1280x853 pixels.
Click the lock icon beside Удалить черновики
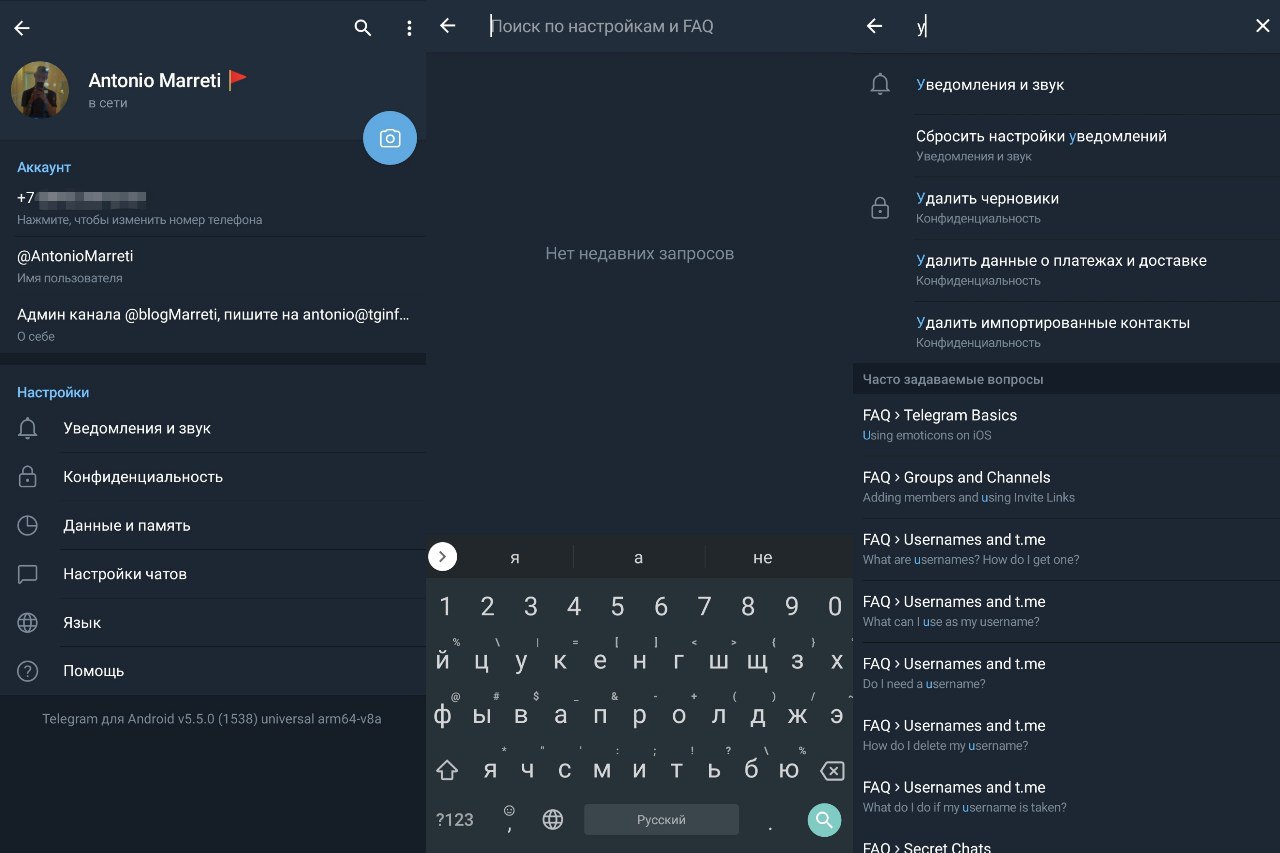pos(880,208)
